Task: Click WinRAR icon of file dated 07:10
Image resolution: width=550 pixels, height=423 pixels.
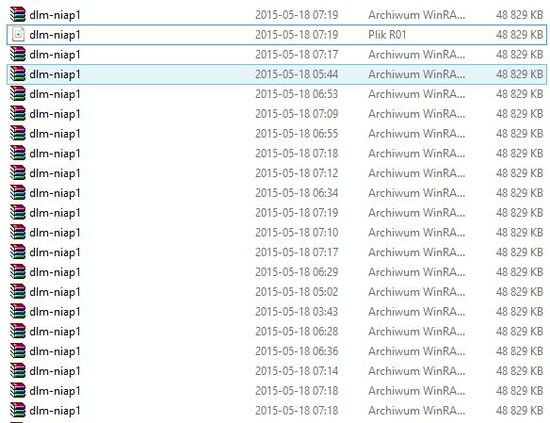Action: [18, 232]
